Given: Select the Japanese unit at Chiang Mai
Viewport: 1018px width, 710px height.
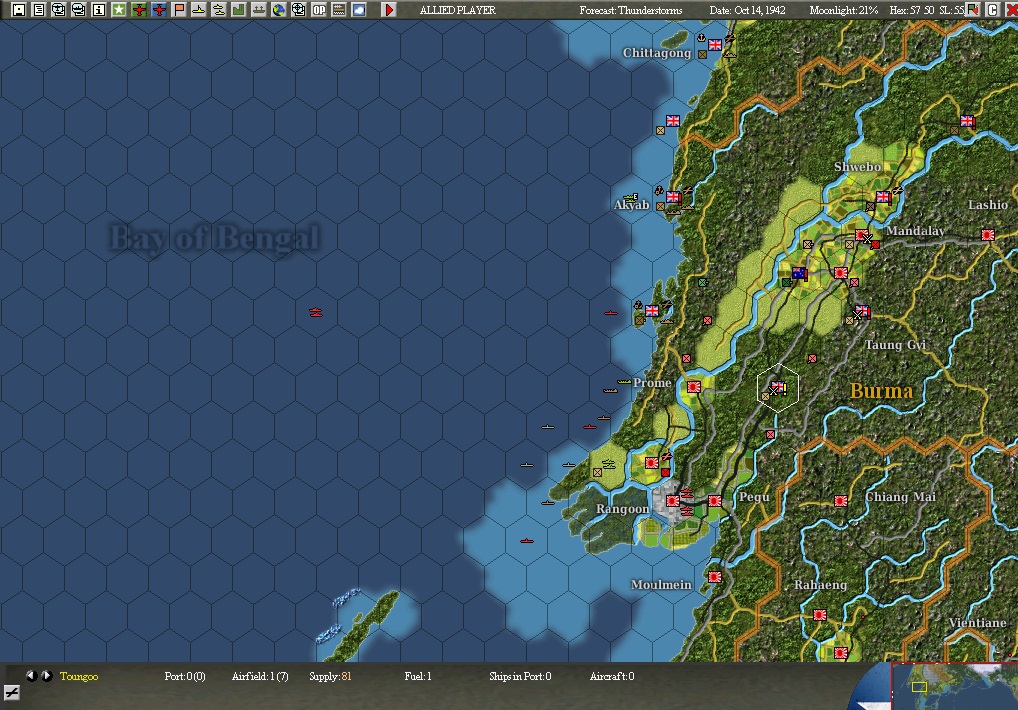Looking at the screenshot, I should coord(841,501).
